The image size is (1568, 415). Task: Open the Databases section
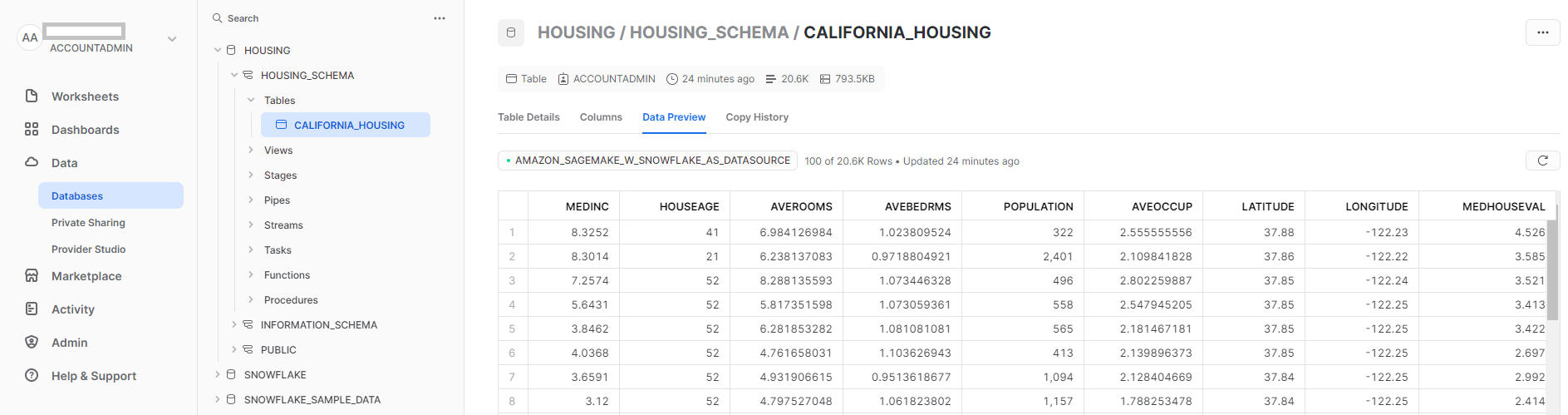(x=111, y=195)
